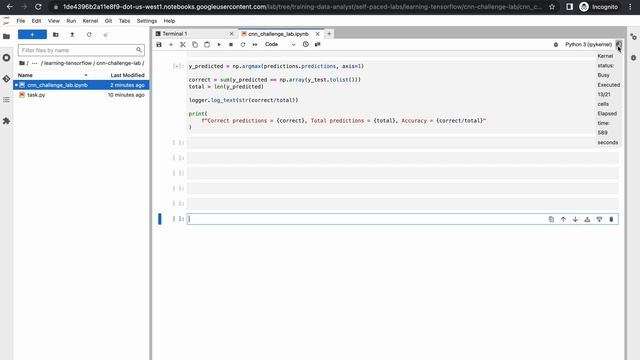
Task: Restart kernel and run all cells
Action: click(255, 44)
